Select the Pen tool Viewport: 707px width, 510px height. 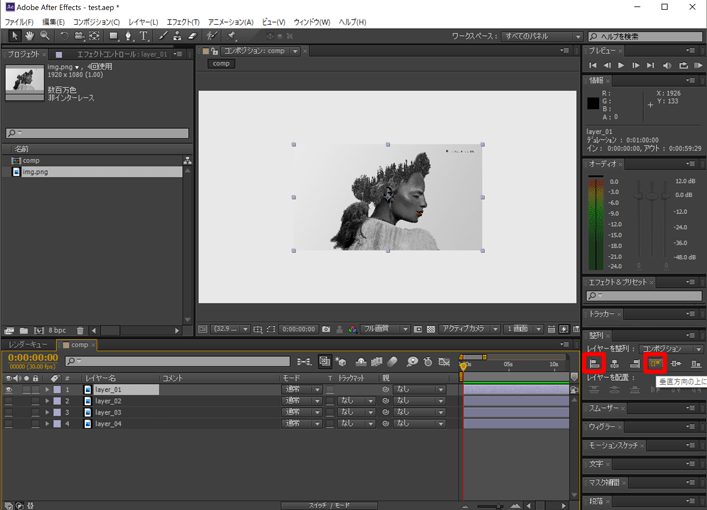(x=128, y=36)
